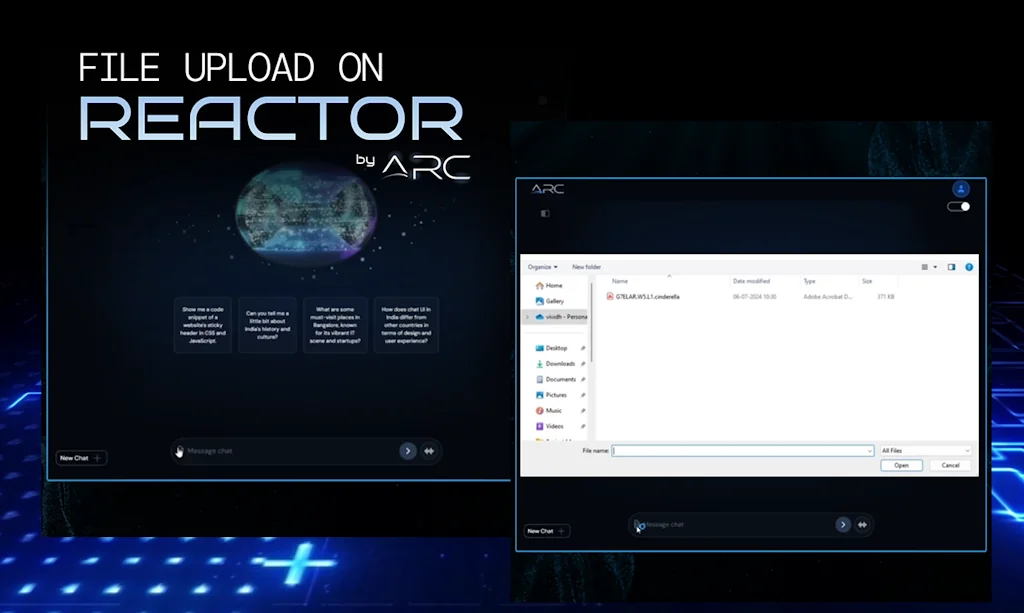Click the sidebar toggle icon below the ARC logo

[x=544, y=212]
